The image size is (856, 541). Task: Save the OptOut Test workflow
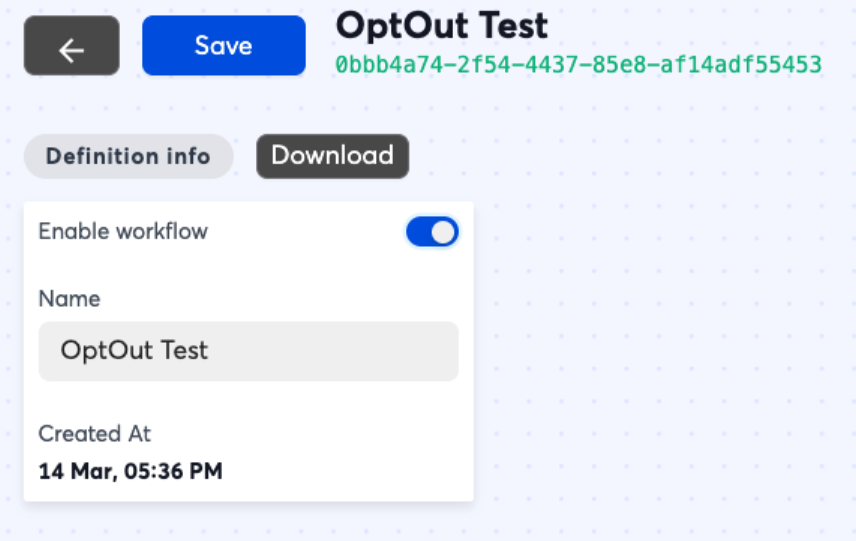(x=223, y=46)
